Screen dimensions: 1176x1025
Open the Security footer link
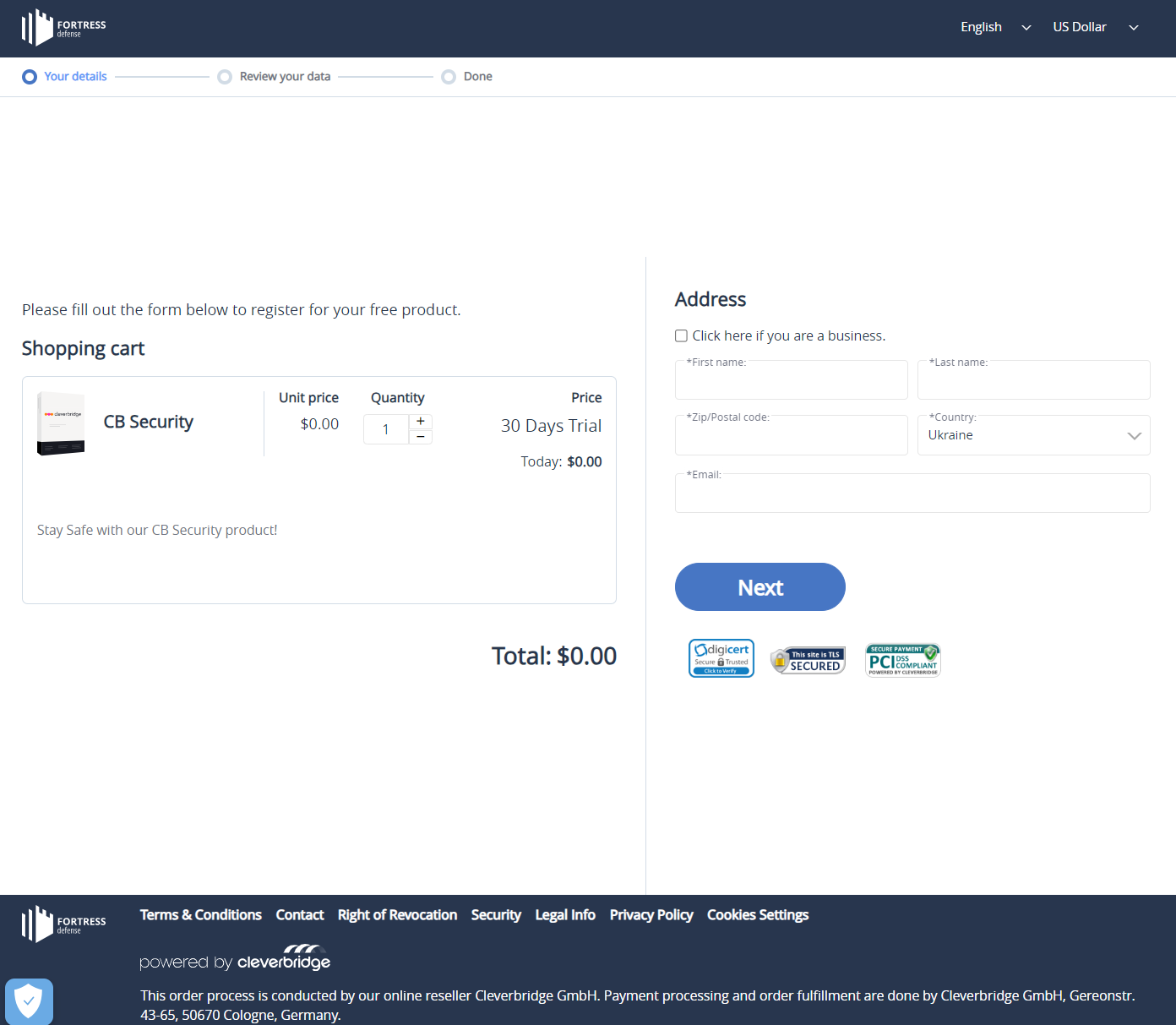[x=496, y=915]
